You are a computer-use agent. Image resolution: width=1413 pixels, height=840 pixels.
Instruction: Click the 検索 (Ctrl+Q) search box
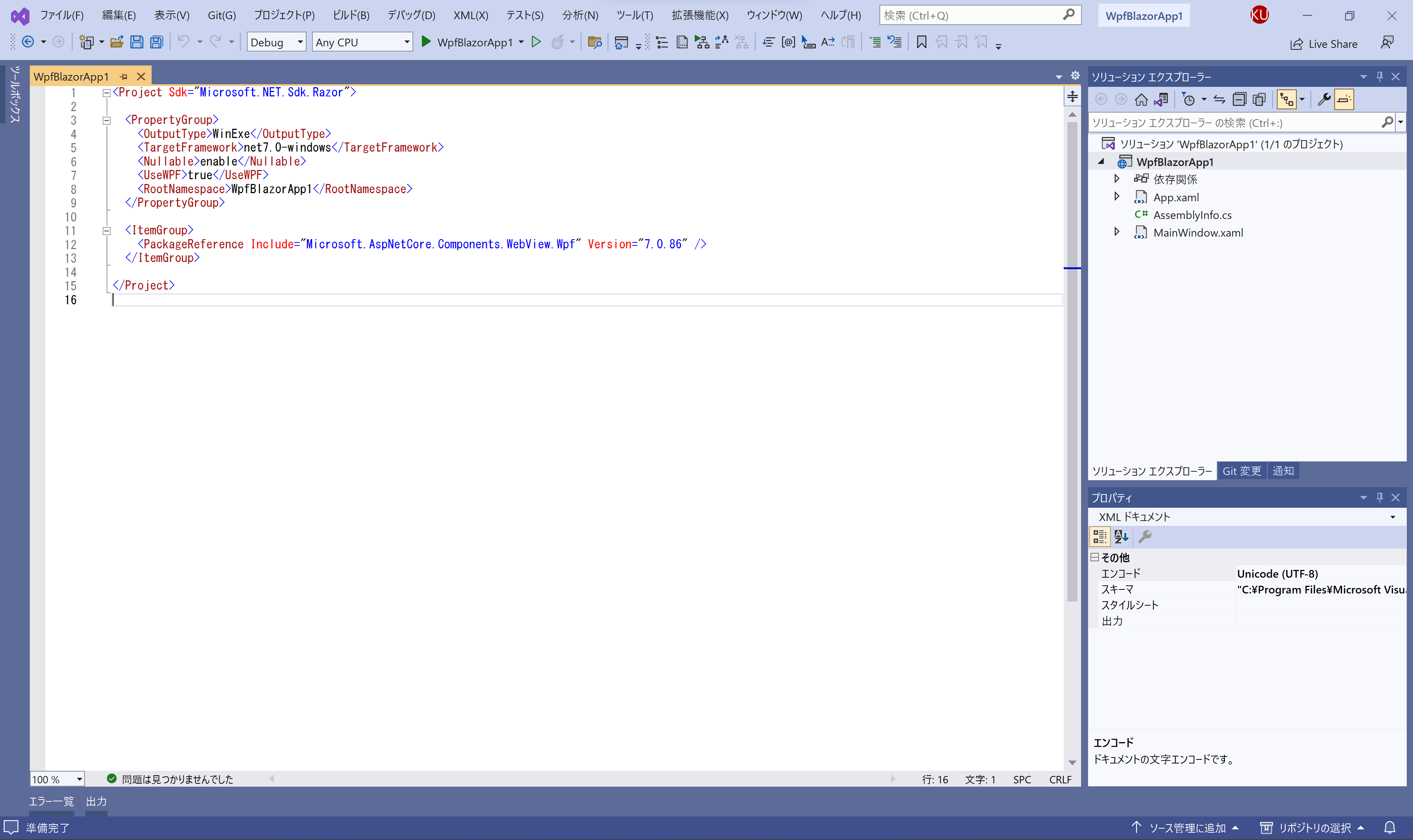click(x=980, y=15)
